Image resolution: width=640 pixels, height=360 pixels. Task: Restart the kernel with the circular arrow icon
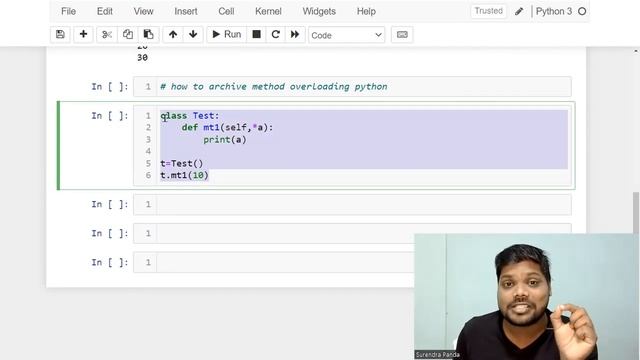tap(276, 35)
